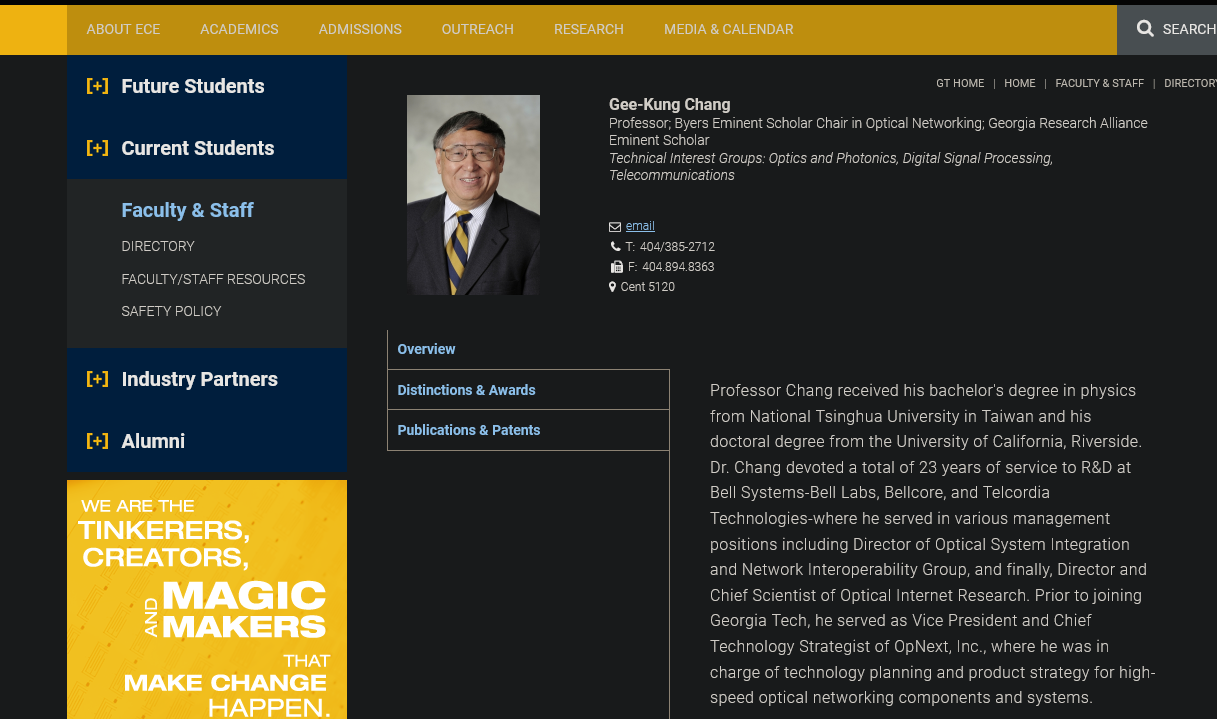
Task: Click the Tinkerers, Creators, Magic Makers banner
Action: click(x=207, y=599)
